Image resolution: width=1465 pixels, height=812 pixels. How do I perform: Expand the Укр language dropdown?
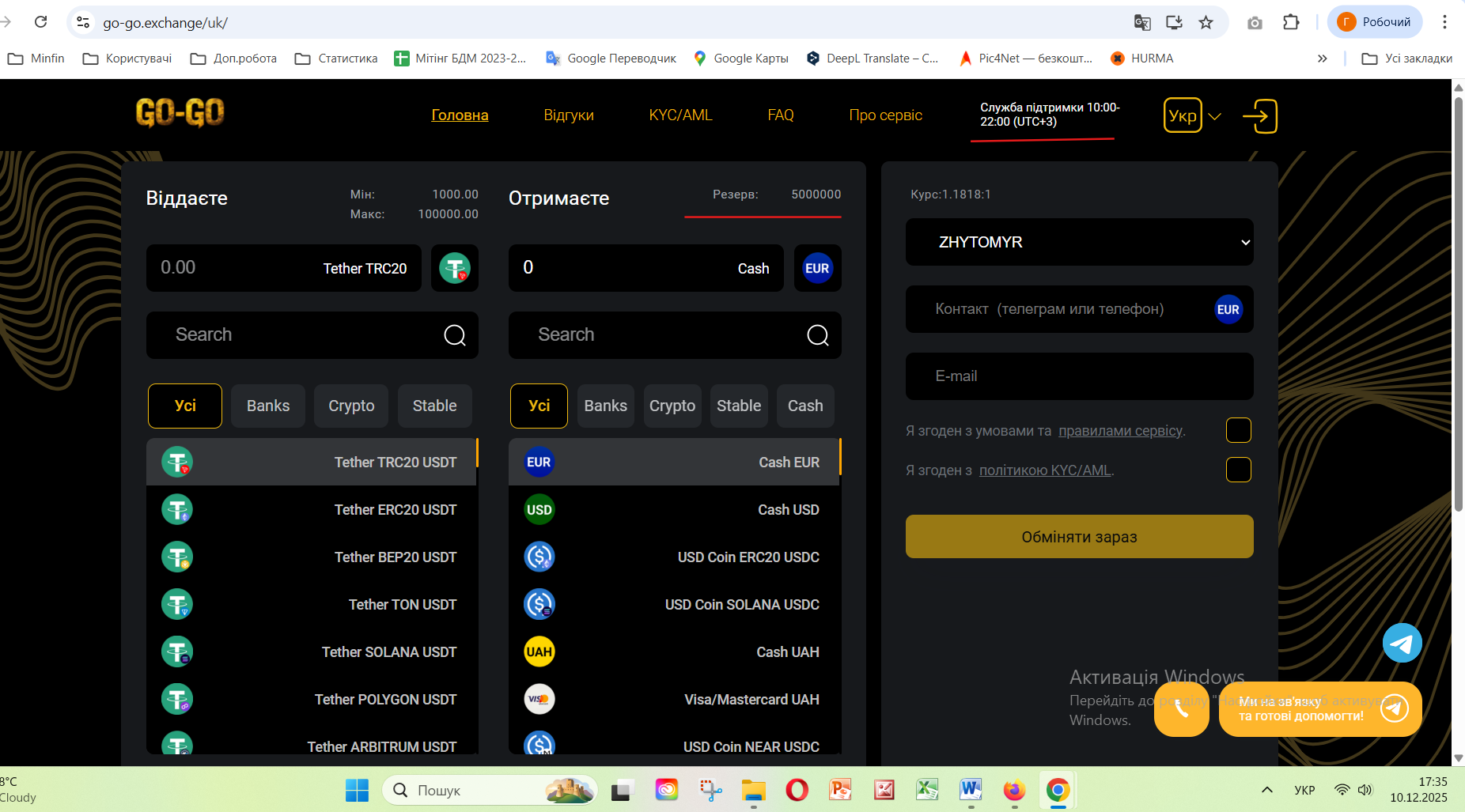[x=1193, y=116]
